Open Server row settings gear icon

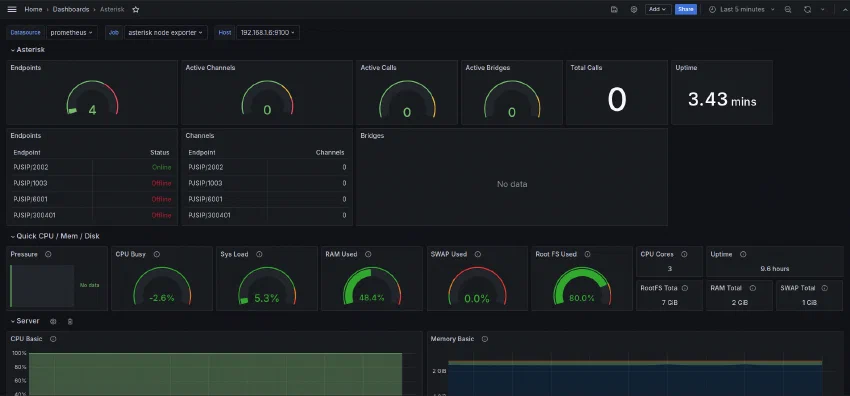[x=53, y=321]
